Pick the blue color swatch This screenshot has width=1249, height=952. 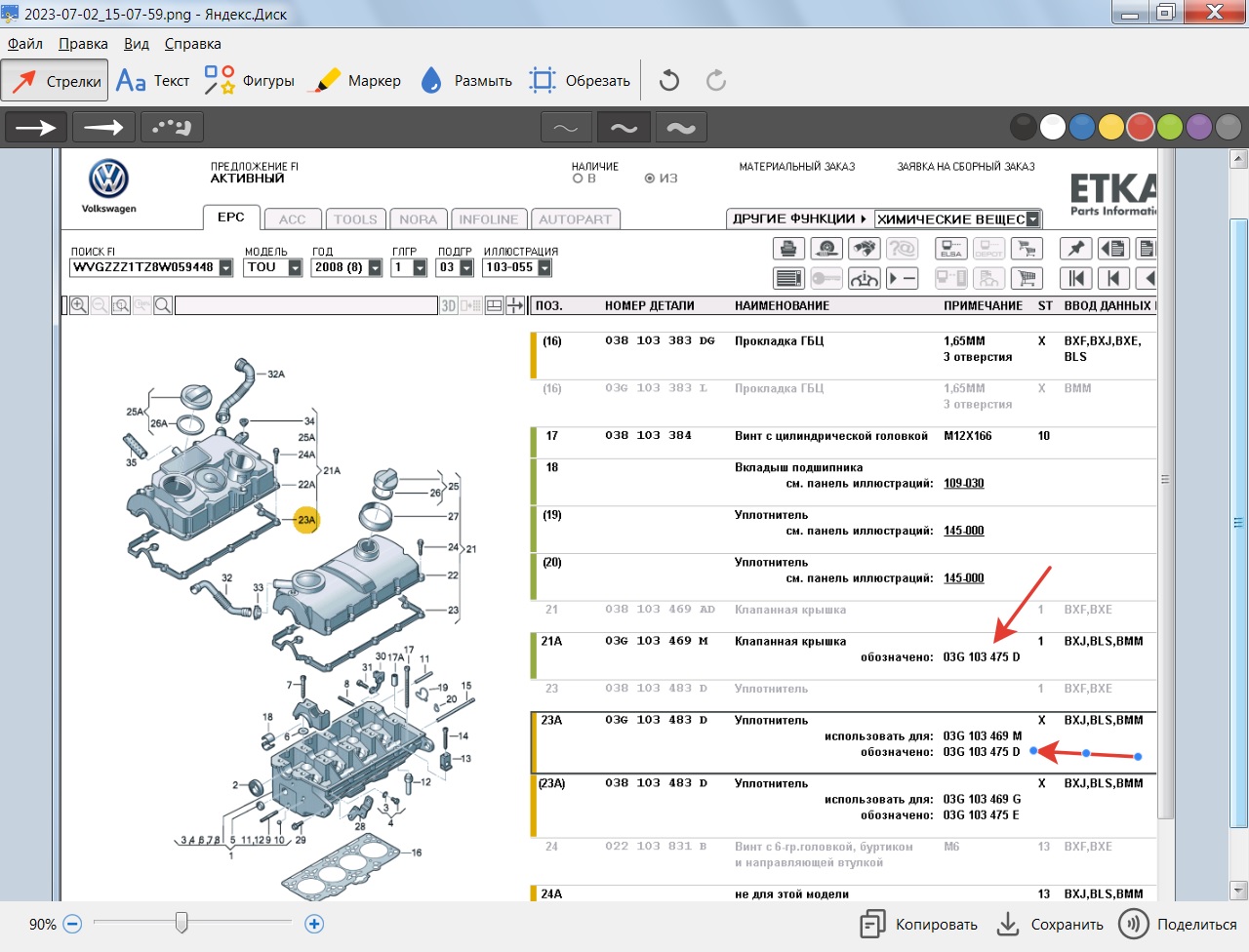(x=1082, y=127)
